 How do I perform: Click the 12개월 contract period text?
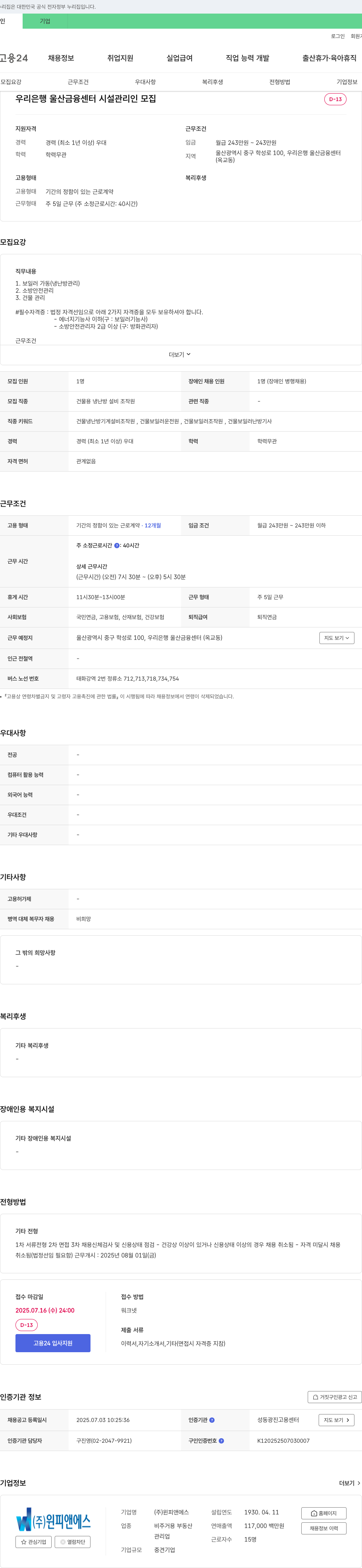point(153,525)
